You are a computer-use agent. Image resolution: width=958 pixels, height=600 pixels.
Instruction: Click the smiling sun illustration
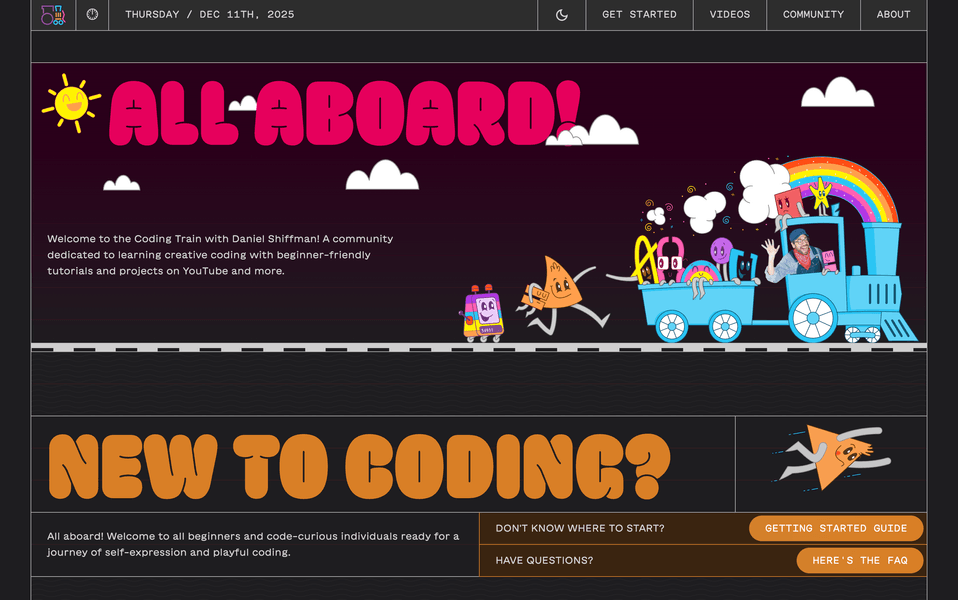point(70,104)
